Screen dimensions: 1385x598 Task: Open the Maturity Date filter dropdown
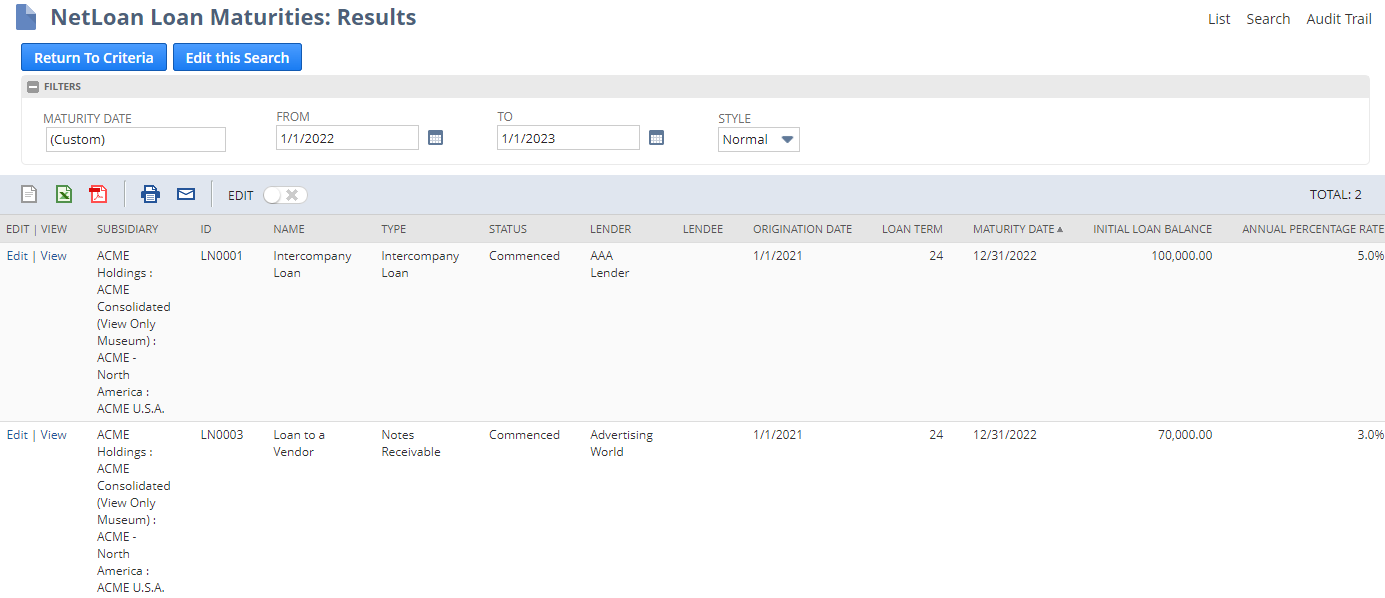point(135,140)
